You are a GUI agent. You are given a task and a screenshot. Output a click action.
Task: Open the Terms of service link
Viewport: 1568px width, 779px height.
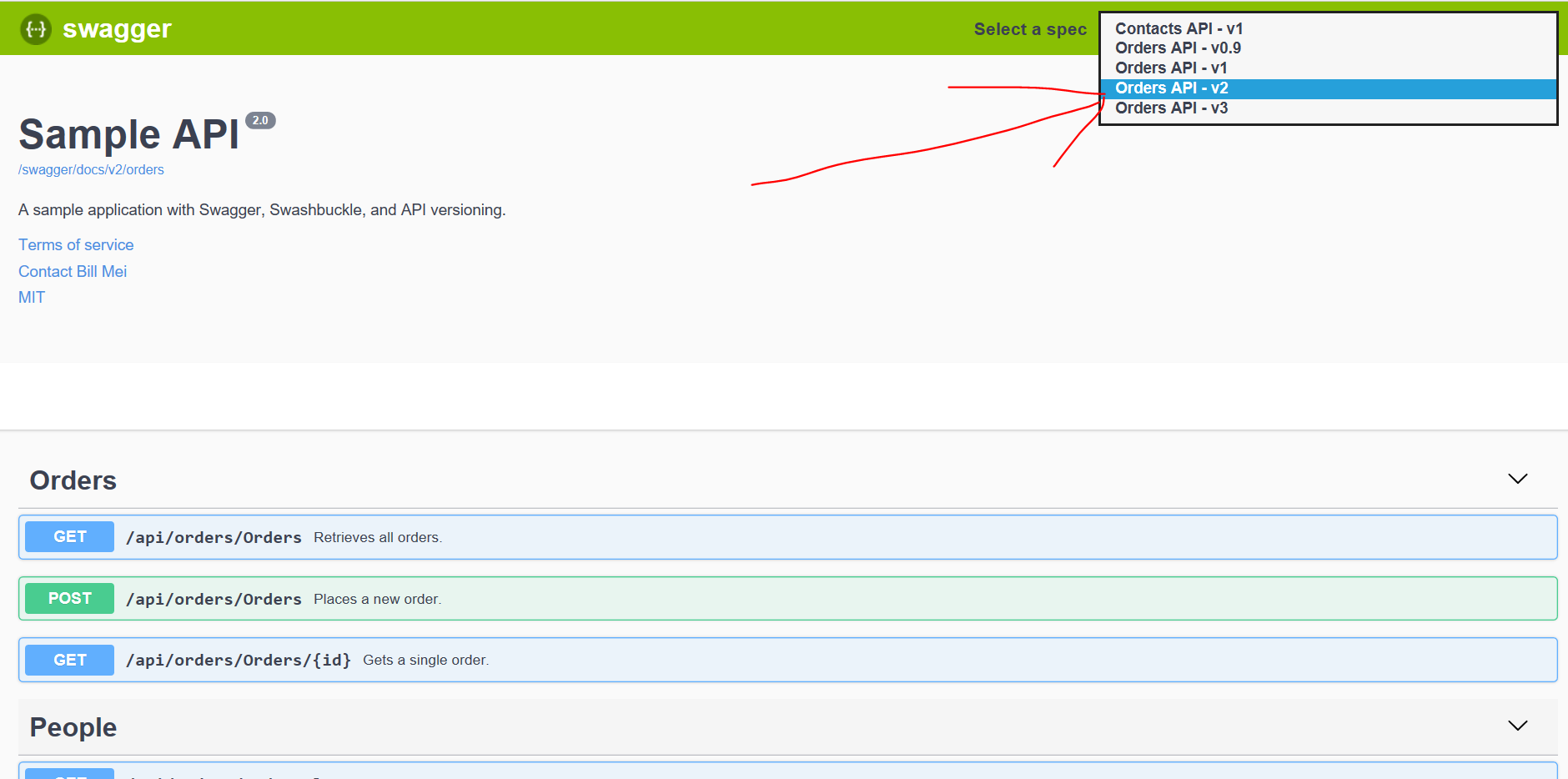(x=76, y=244)
